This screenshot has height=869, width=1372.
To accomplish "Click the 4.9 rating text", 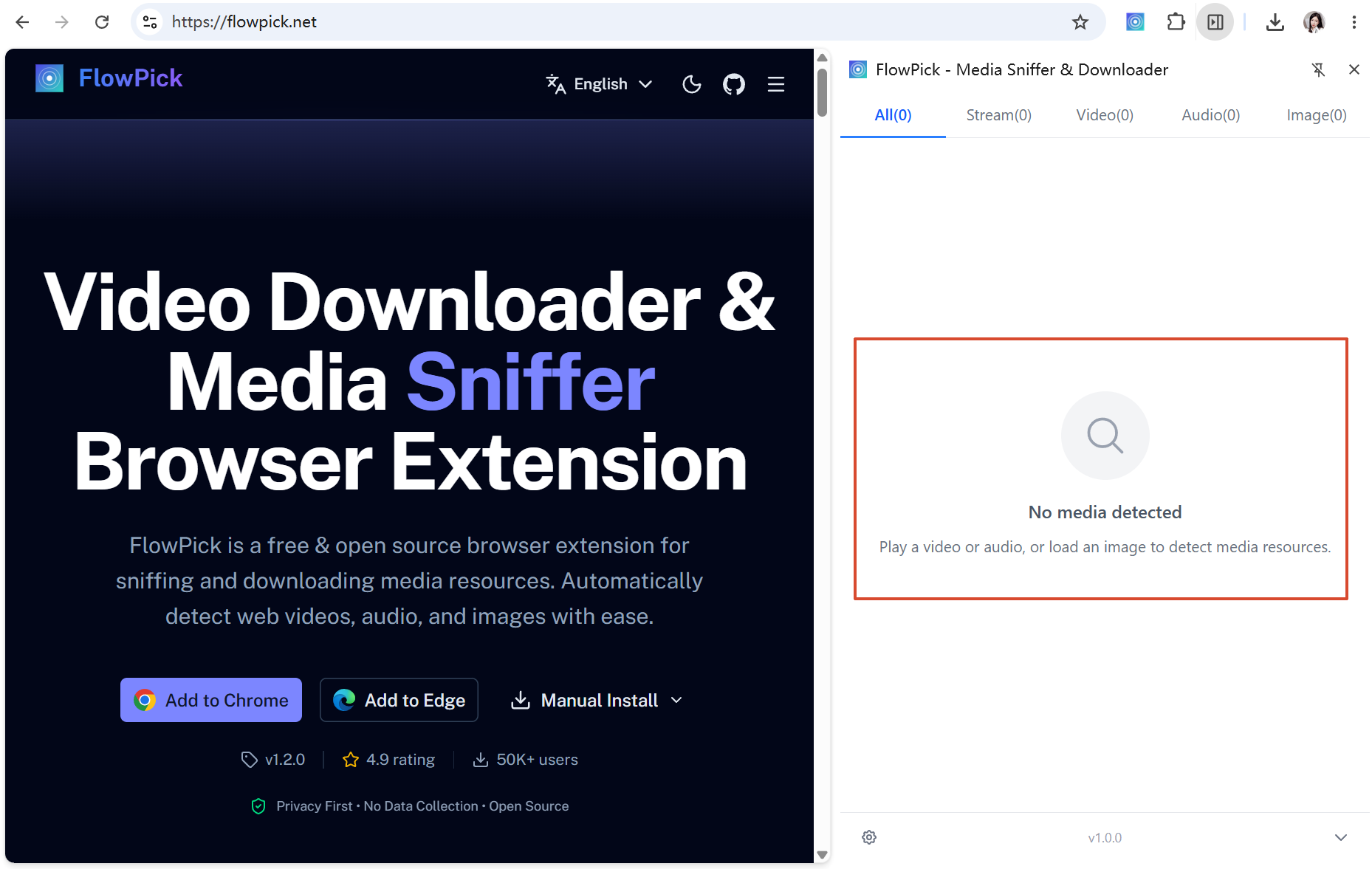I will pyautogui.click(x=401, y=760).
